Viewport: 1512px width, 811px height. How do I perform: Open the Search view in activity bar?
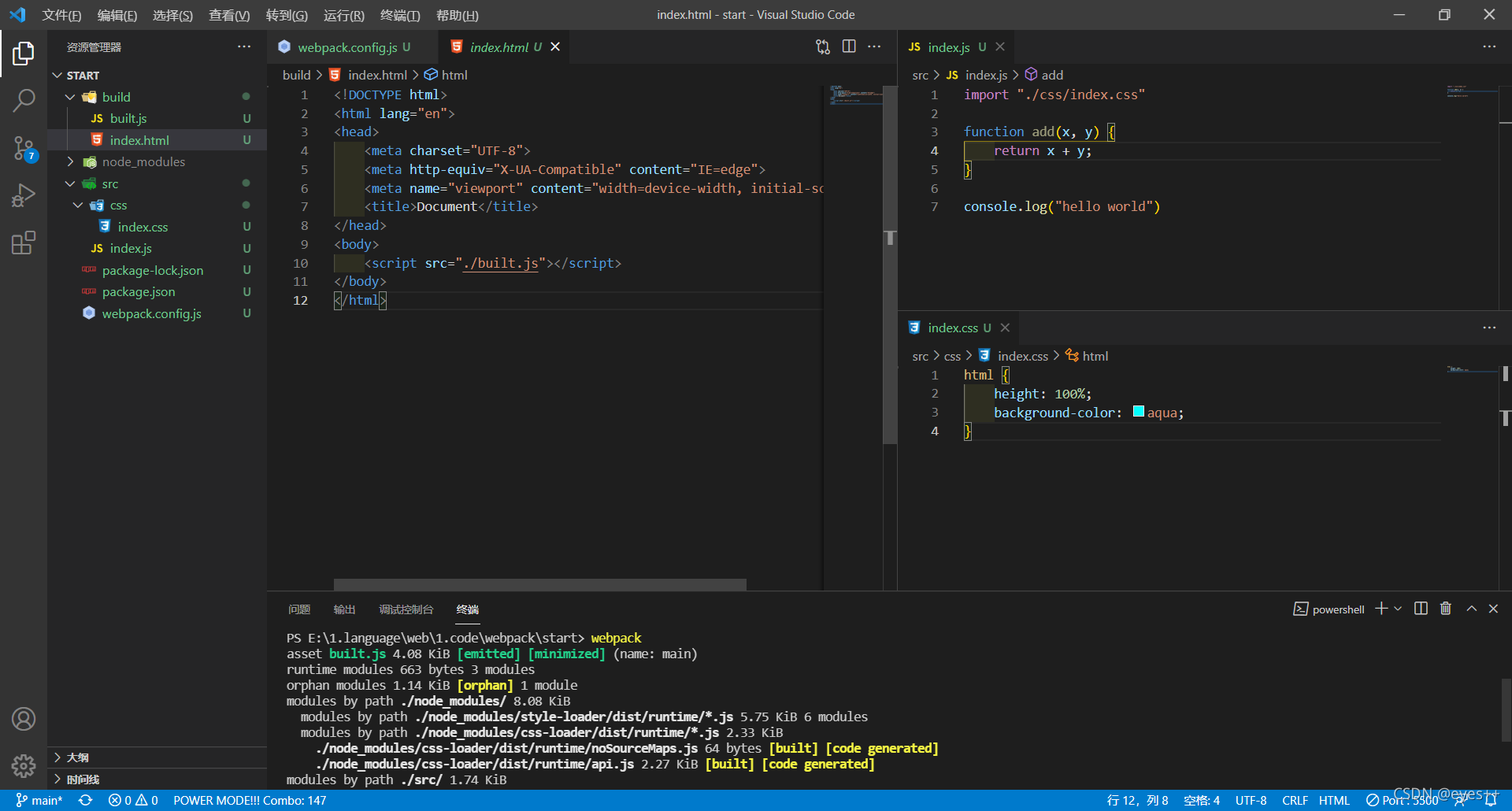tap(24, 100)
